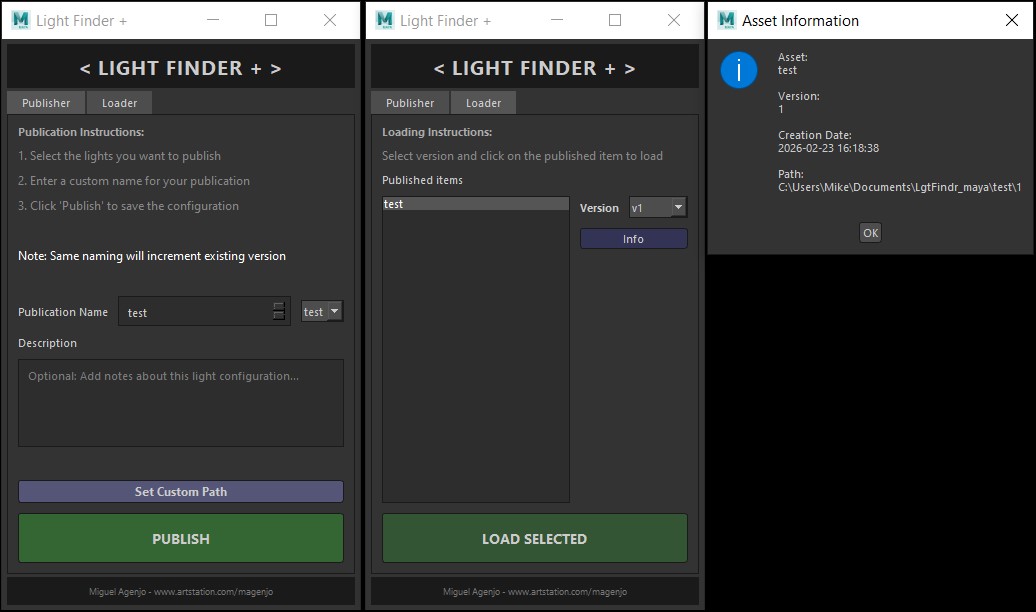The height and width of the screenshot is (612, 1036).
Task: Select the test item in Published items list
Action: point(475,203)
